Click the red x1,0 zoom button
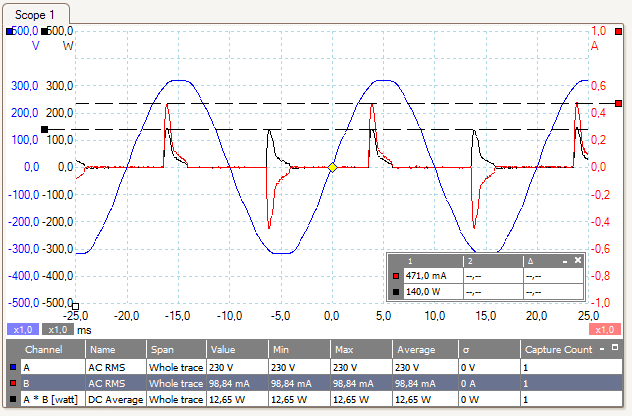The width and height of the screenshot is (632, 416). tap(604, 329)
